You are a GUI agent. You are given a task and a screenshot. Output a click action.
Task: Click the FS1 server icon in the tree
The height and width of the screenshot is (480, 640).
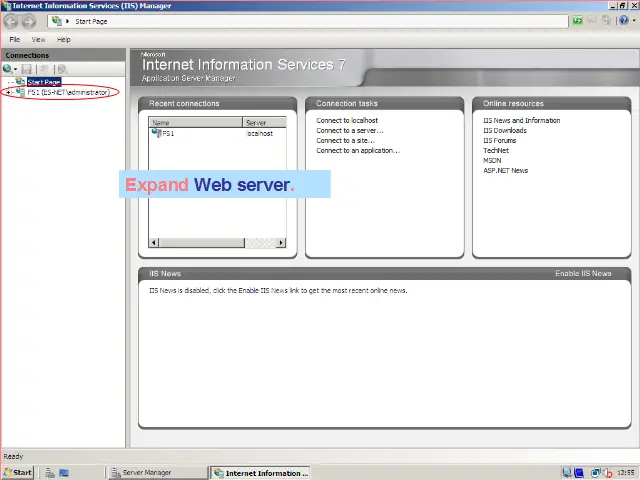20,92
